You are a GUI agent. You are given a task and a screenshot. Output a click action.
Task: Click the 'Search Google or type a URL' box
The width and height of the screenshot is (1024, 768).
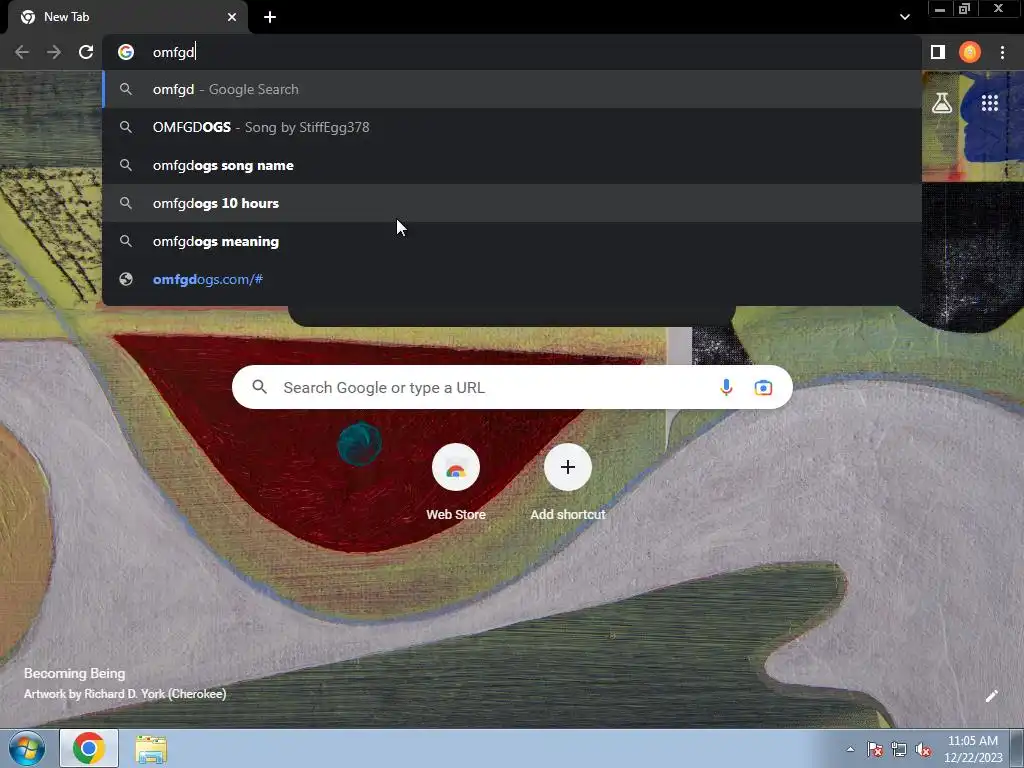click(512, 387)
